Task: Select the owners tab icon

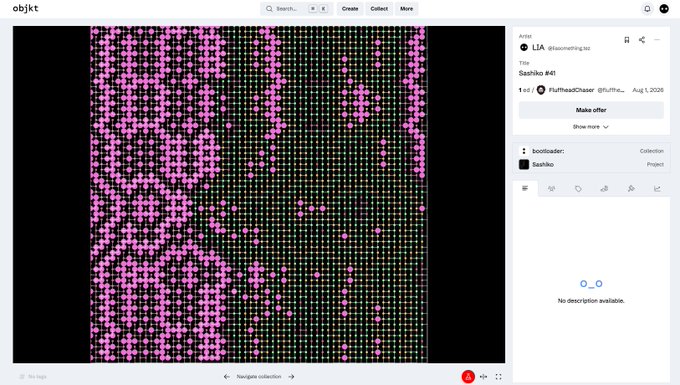Action: coord(552,189)
